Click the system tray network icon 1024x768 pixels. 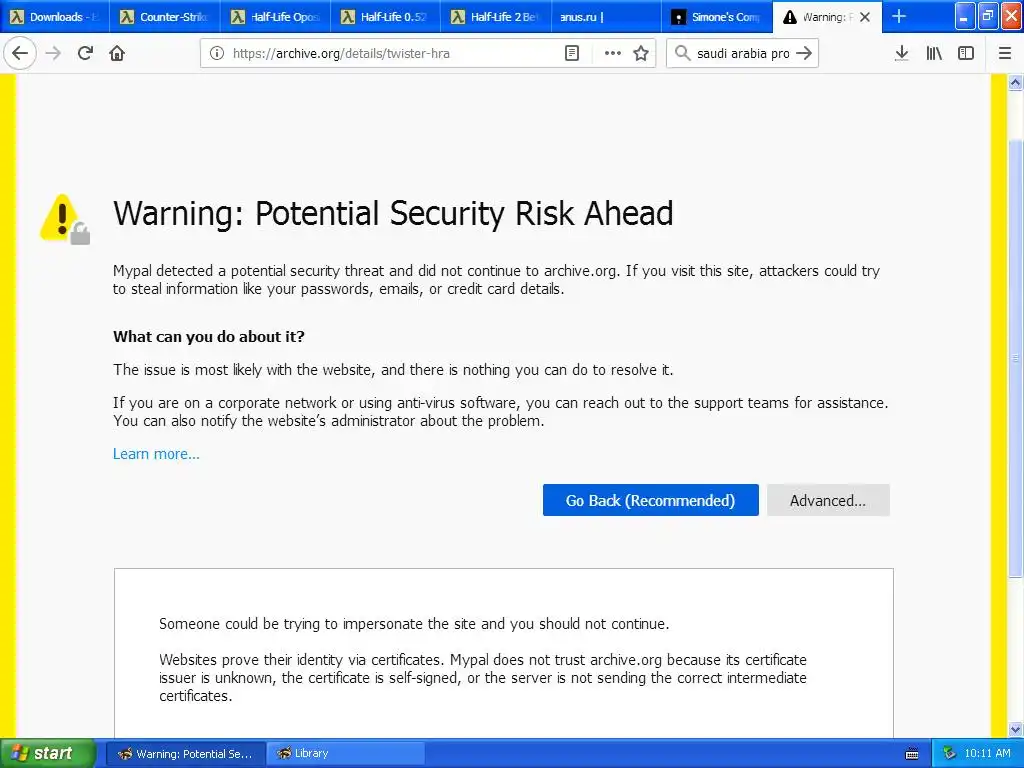pyautogui.click(x=949, y=754)
